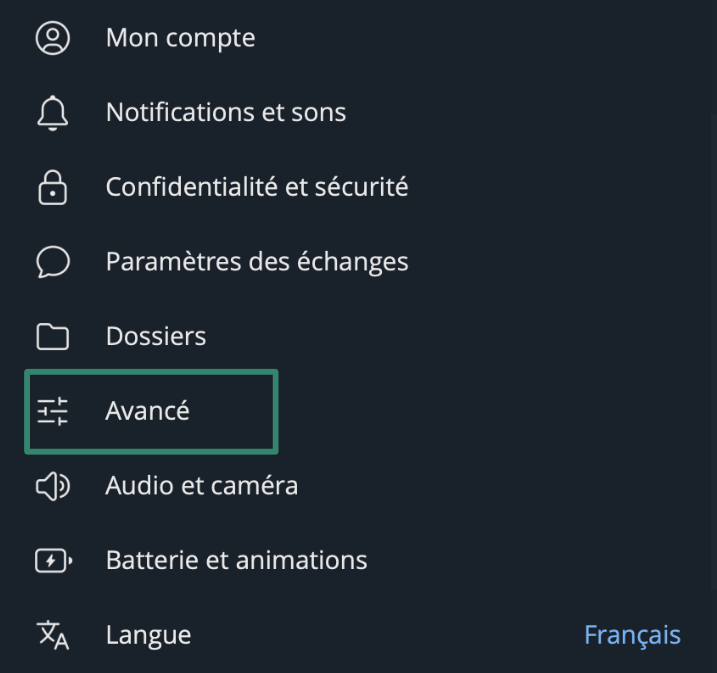Click the battery icon
This screenshot has height=673, width=717.
[x=53, y=560]
